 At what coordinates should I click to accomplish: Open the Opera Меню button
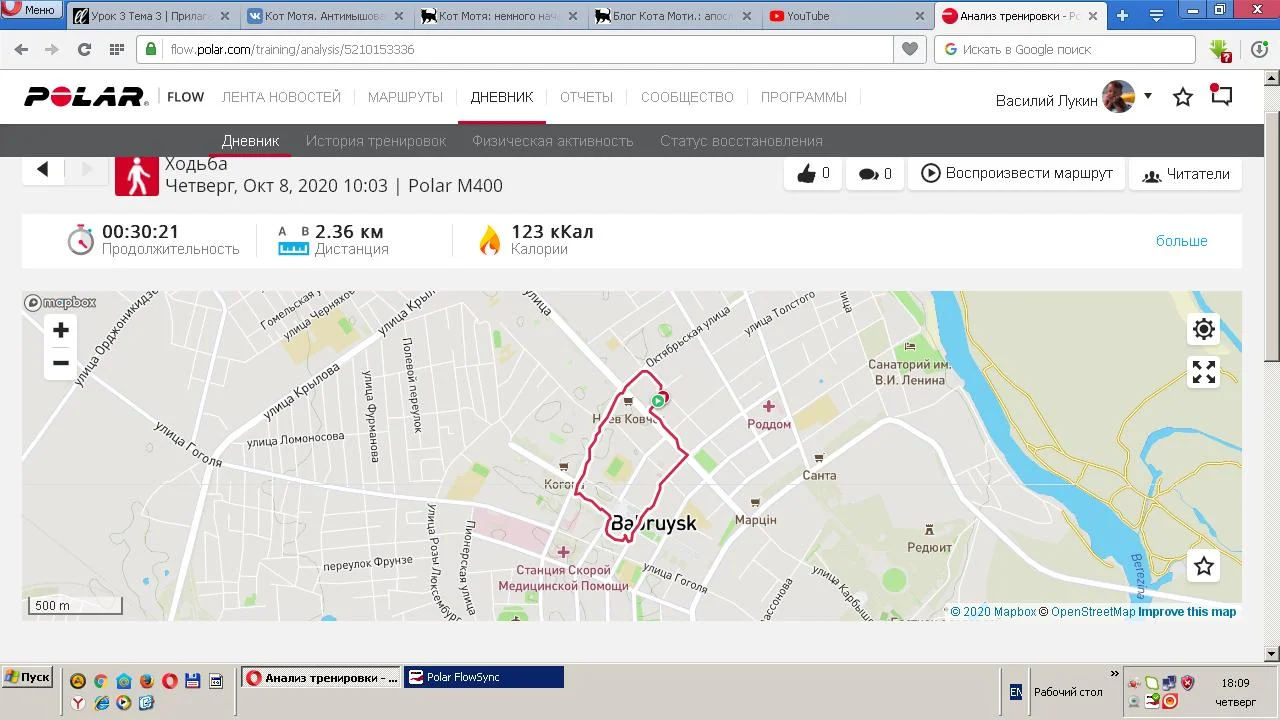(x=30, y=10)
